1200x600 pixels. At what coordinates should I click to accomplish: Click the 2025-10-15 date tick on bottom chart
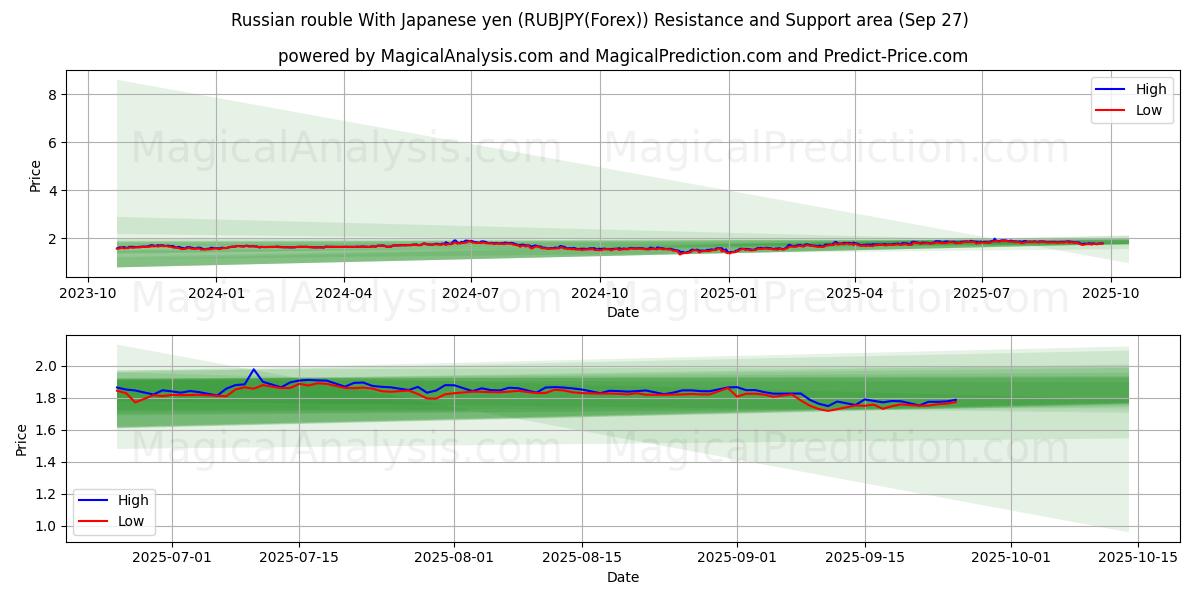point(1138,558)
